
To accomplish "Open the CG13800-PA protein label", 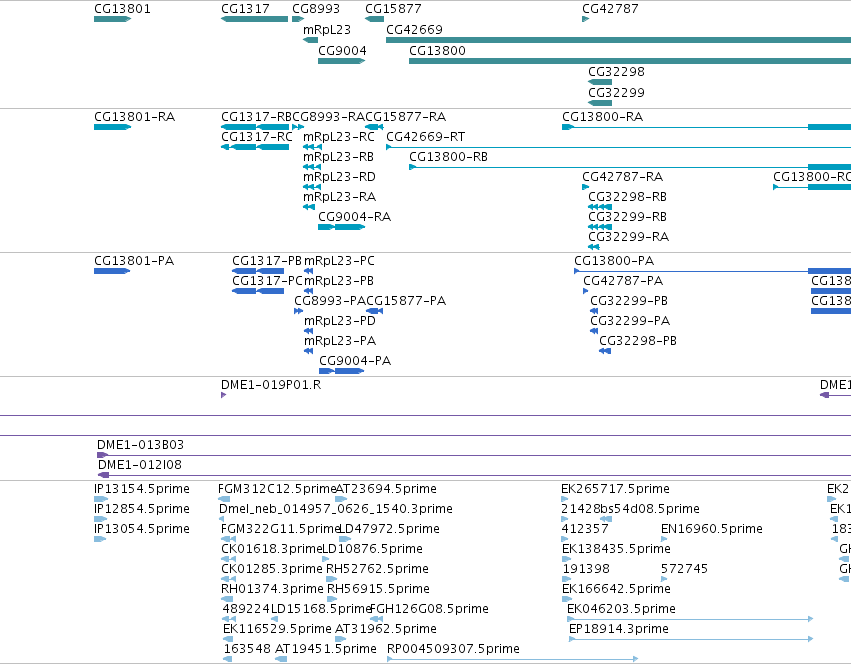I will pos(614,261).
